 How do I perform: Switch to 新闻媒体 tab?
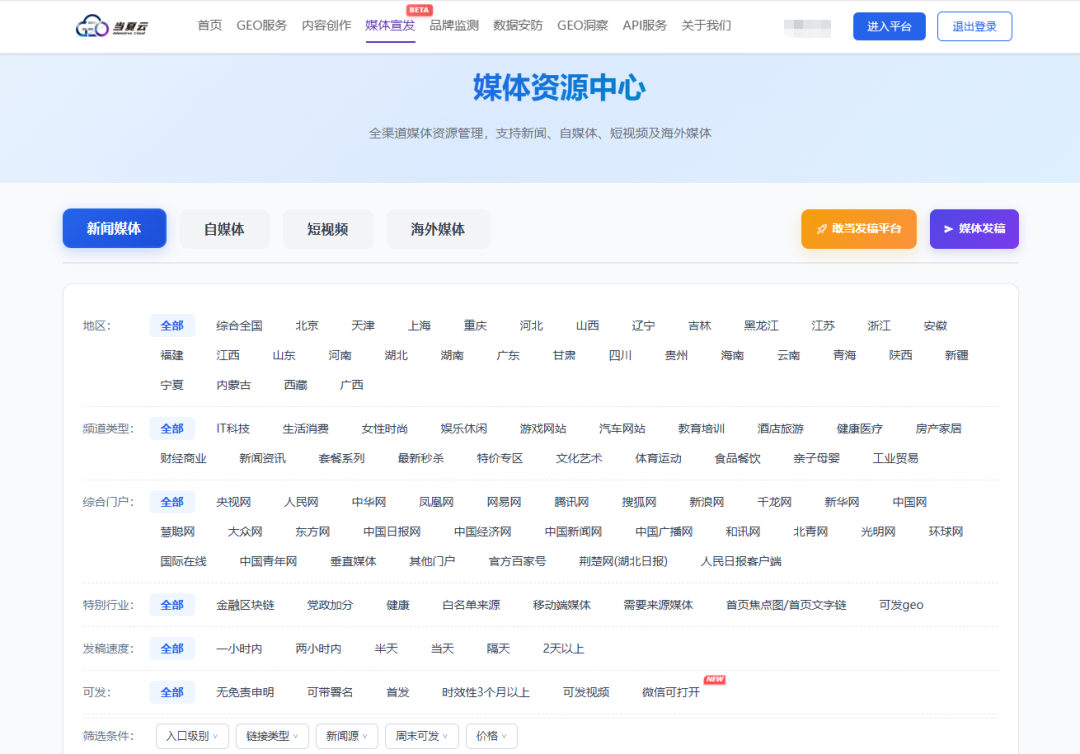click(114, 229)
